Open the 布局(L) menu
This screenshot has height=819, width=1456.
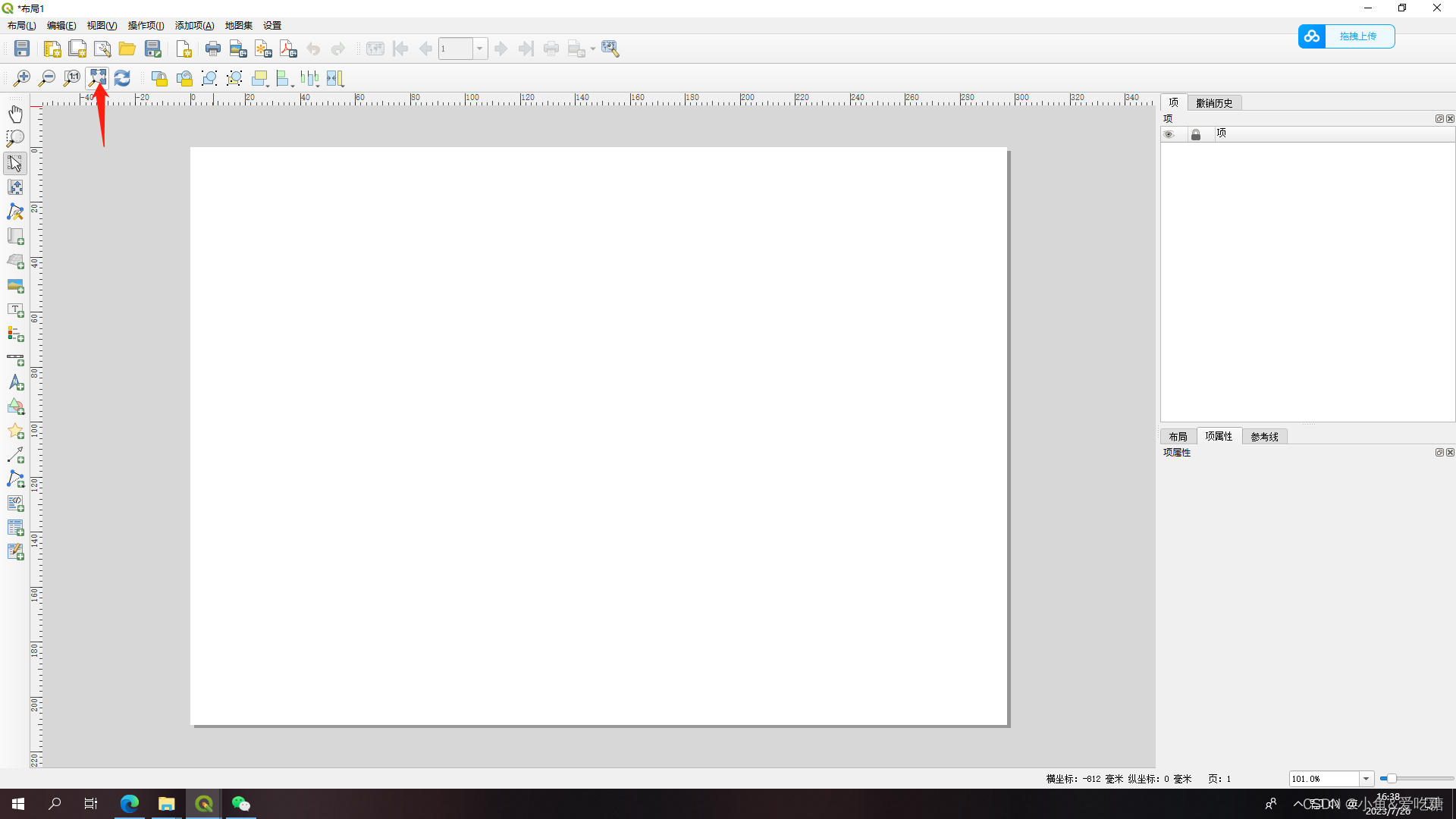tap(22, 26)
